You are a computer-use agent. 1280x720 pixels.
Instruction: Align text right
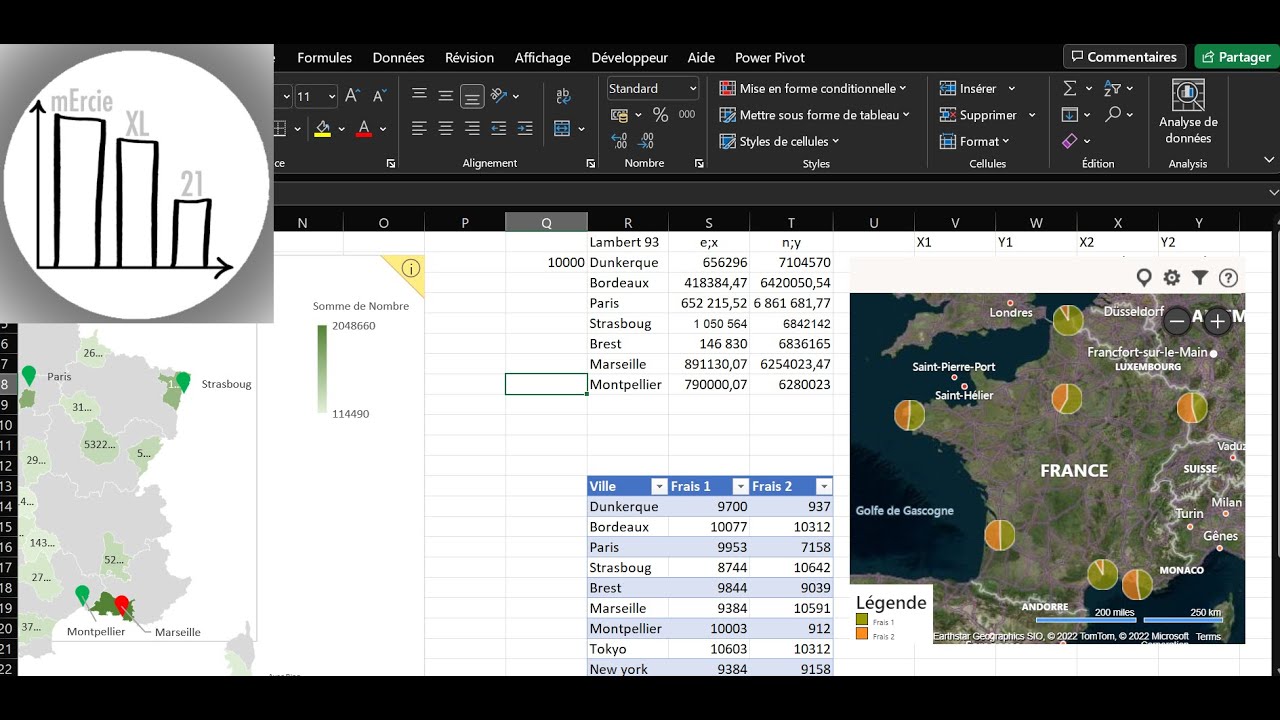coord(472,129)
